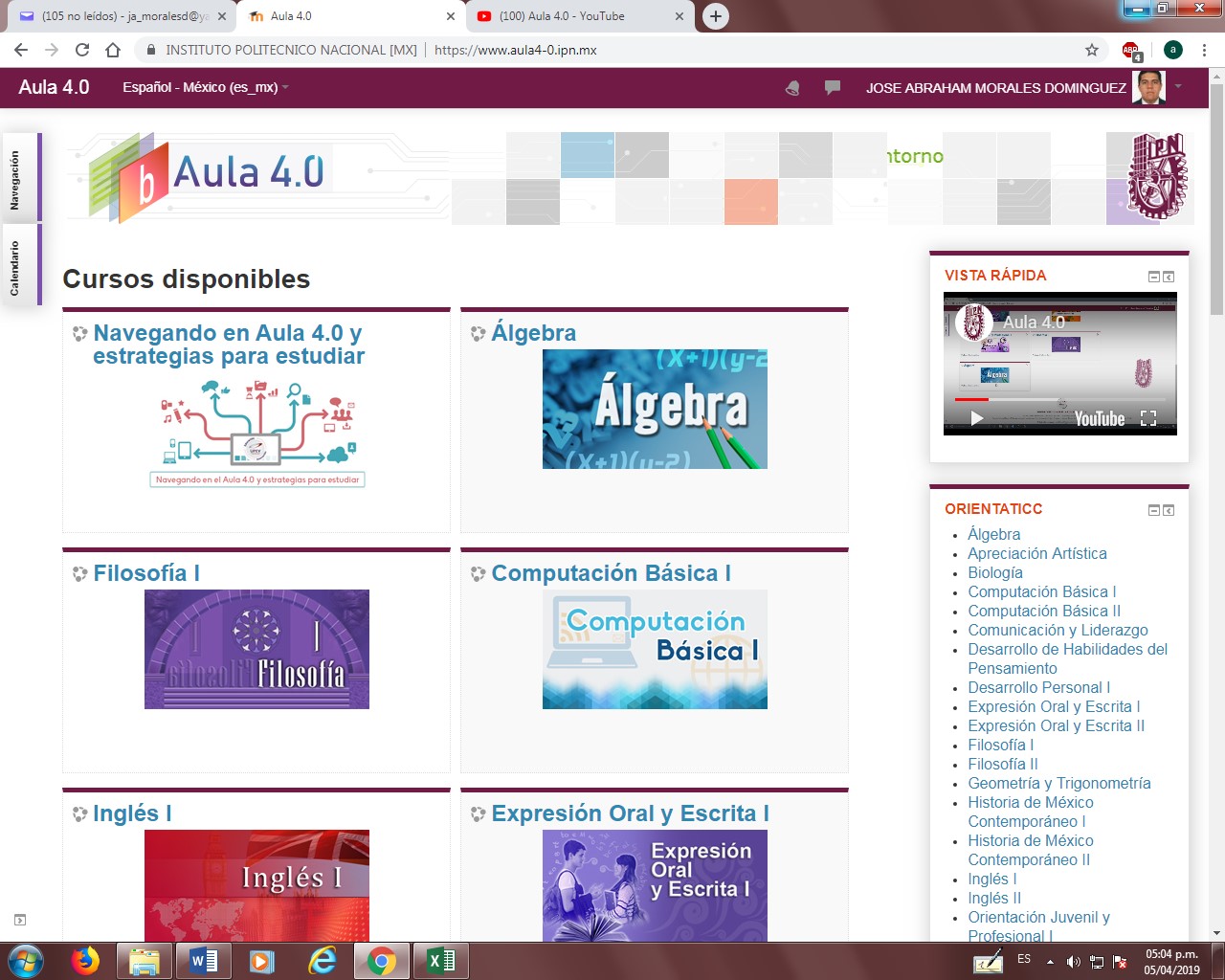1225x980 pixels.
Task: Dock the Vista Rápida block
Action: click(1169, 277)
